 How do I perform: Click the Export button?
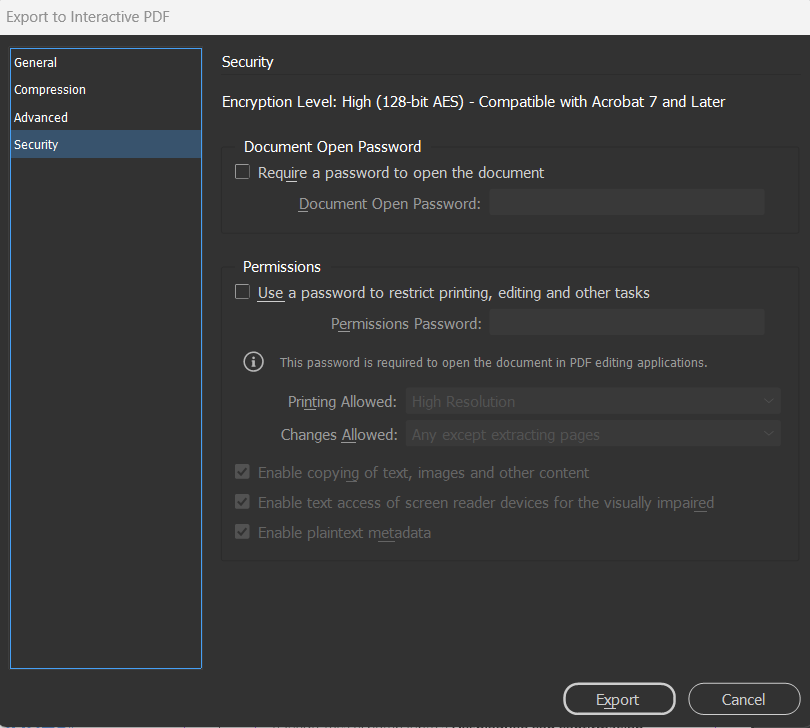point(619,699)
